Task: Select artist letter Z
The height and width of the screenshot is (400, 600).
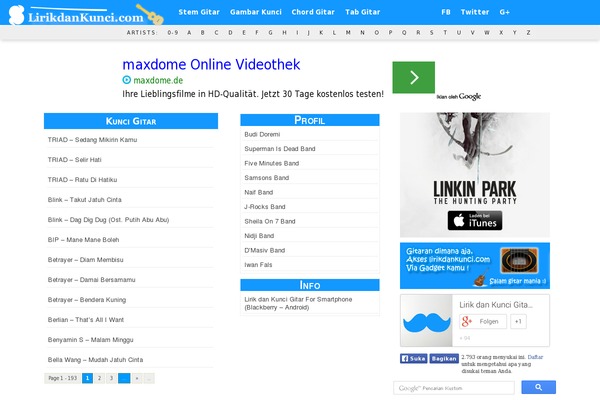Action: point(528,33)
